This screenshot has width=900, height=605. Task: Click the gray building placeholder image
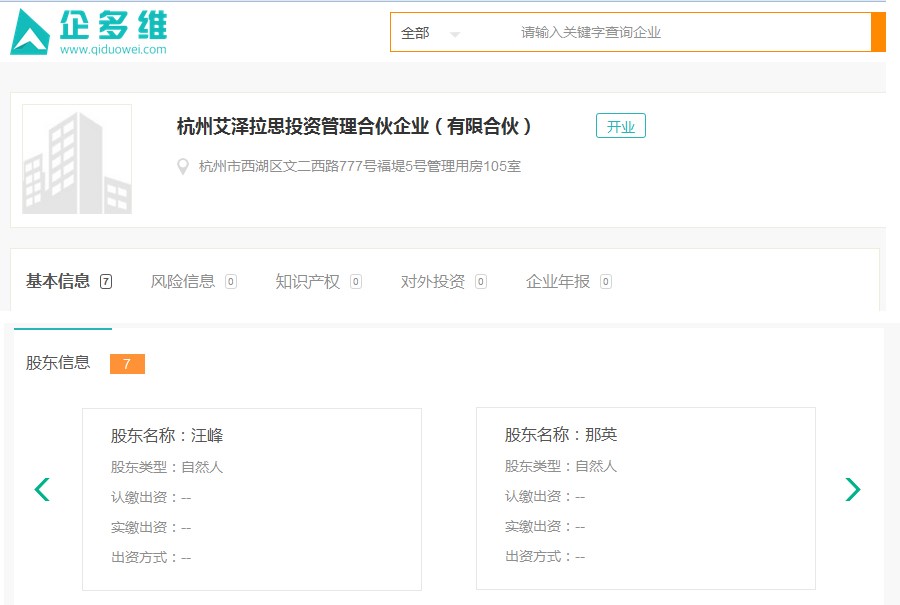78,158
